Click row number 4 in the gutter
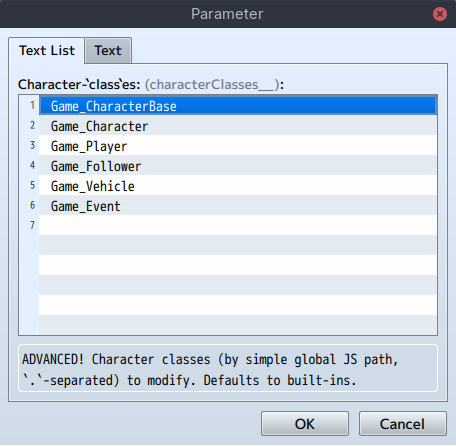The image size is (456, 446). (32, 165)
